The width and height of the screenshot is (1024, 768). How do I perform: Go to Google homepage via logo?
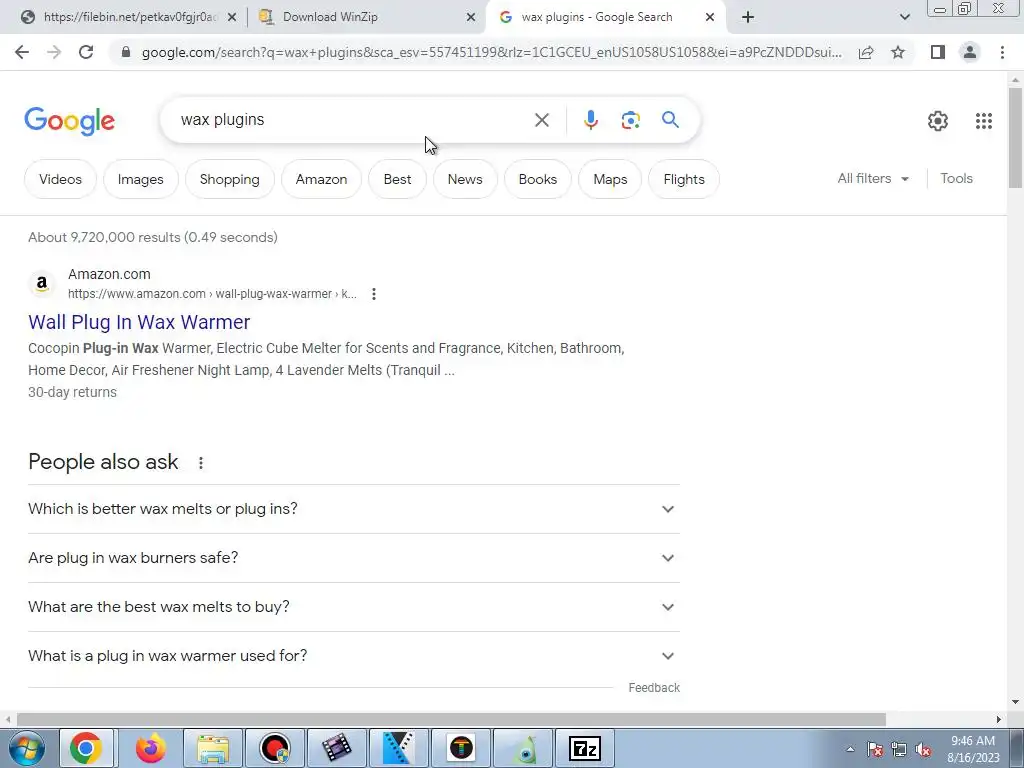[x=69, y=121]
